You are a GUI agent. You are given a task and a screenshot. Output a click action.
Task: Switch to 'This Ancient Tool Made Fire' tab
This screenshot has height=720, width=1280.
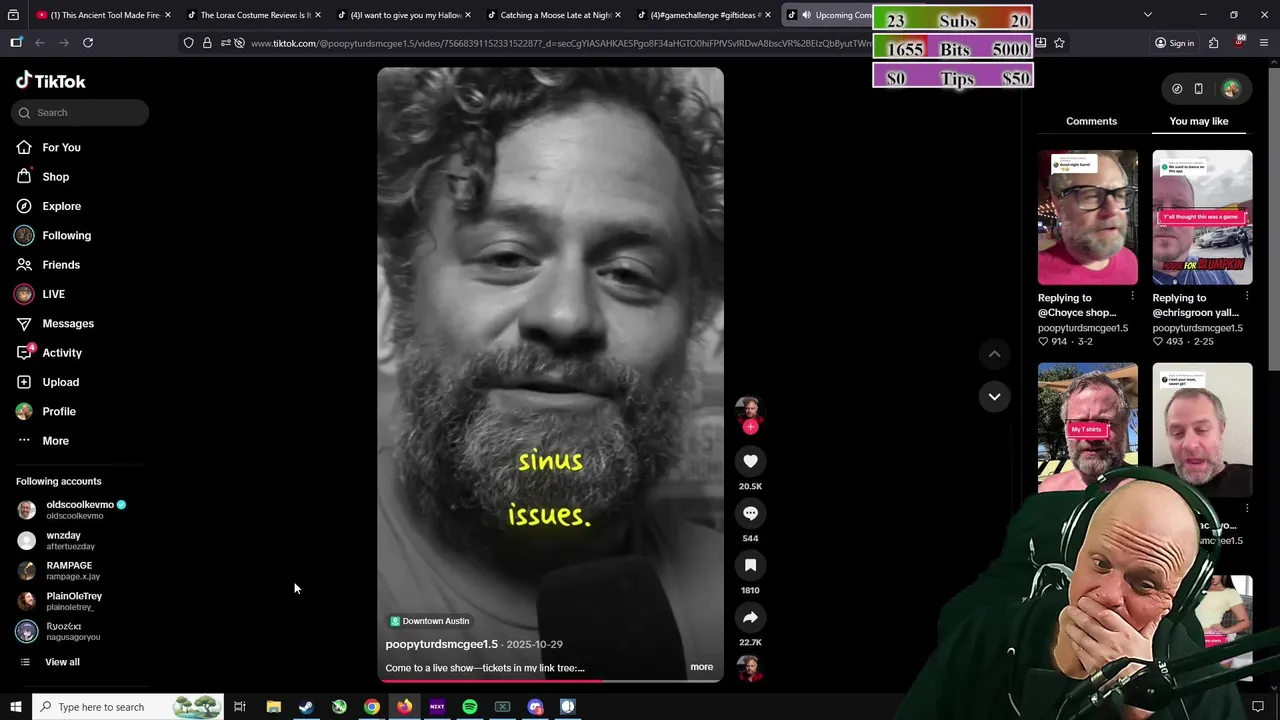pyautogui.click(x=101, y=15)
